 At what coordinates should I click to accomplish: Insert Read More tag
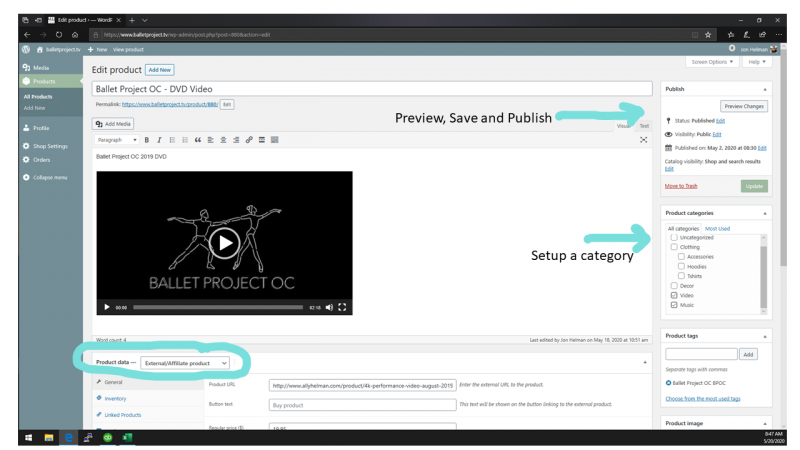(262, 140)
